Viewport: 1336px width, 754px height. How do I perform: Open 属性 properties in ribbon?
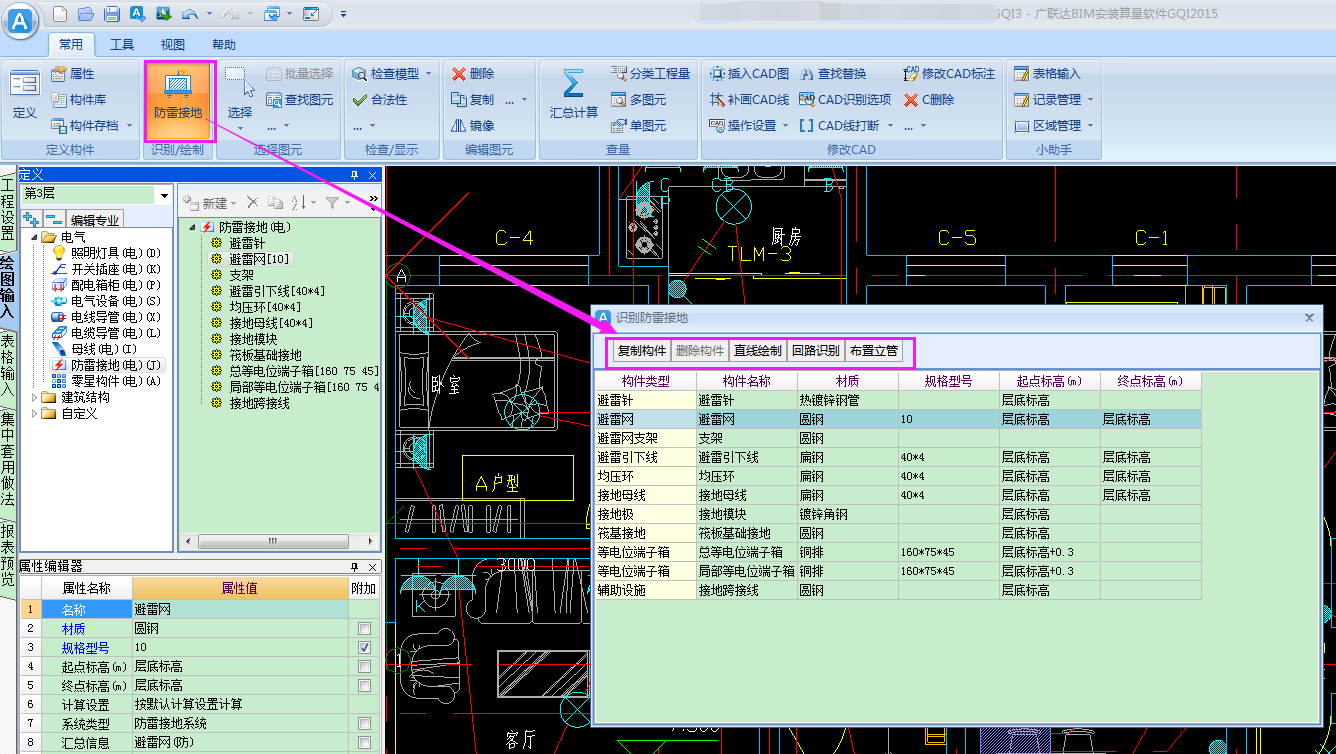click(72, 74)
